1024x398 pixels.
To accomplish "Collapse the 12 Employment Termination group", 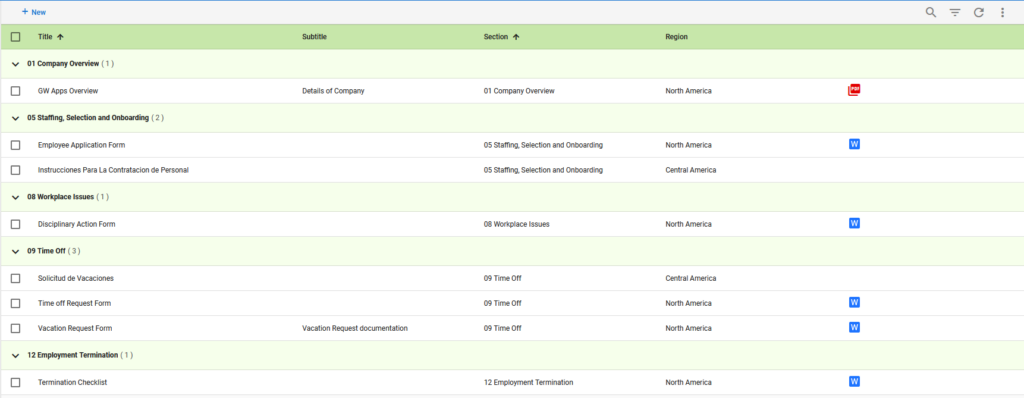I will 16,356.
